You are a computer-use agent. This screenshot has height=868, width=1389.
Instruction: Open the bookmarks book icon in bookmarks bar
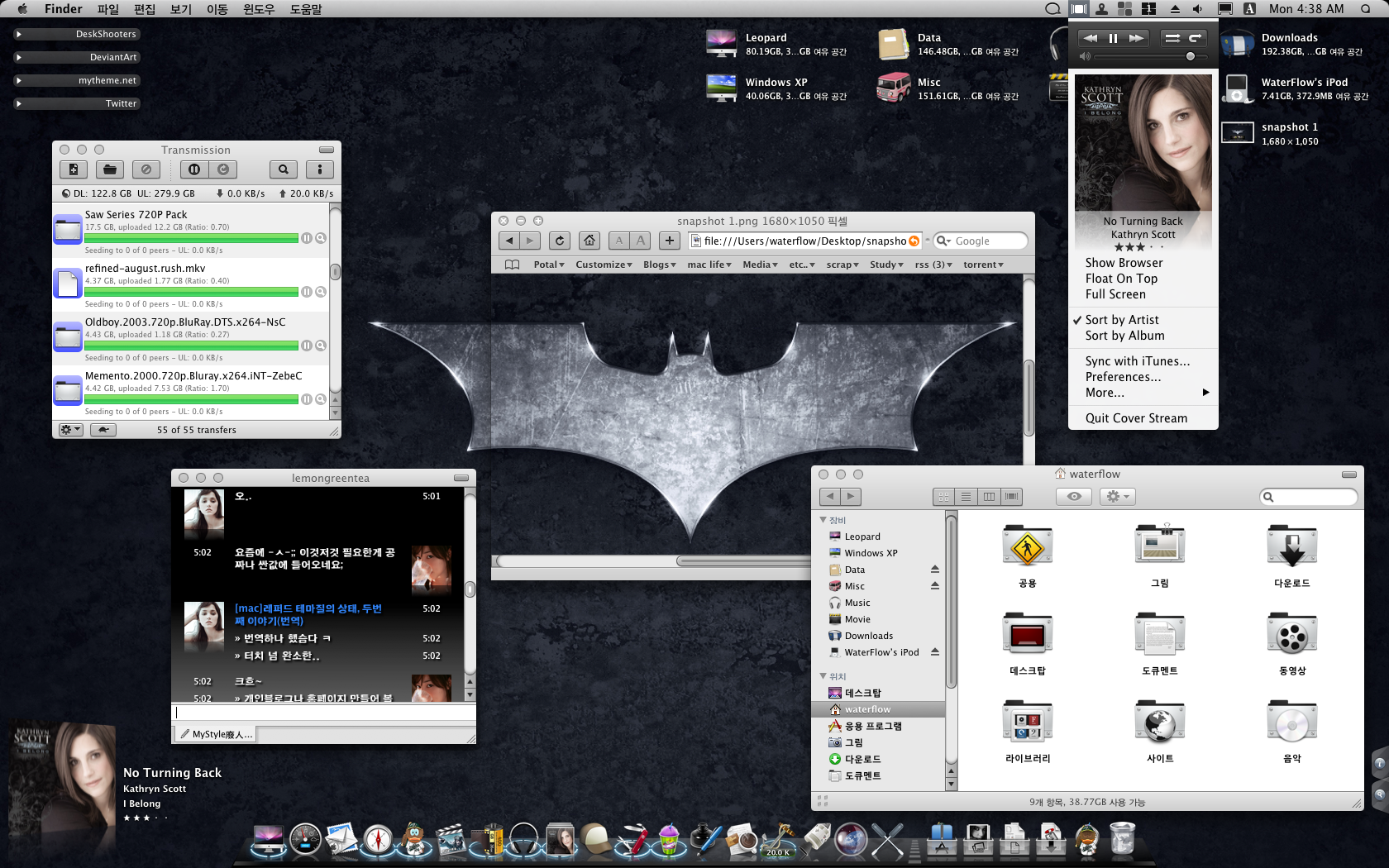[x=513, y=265]
